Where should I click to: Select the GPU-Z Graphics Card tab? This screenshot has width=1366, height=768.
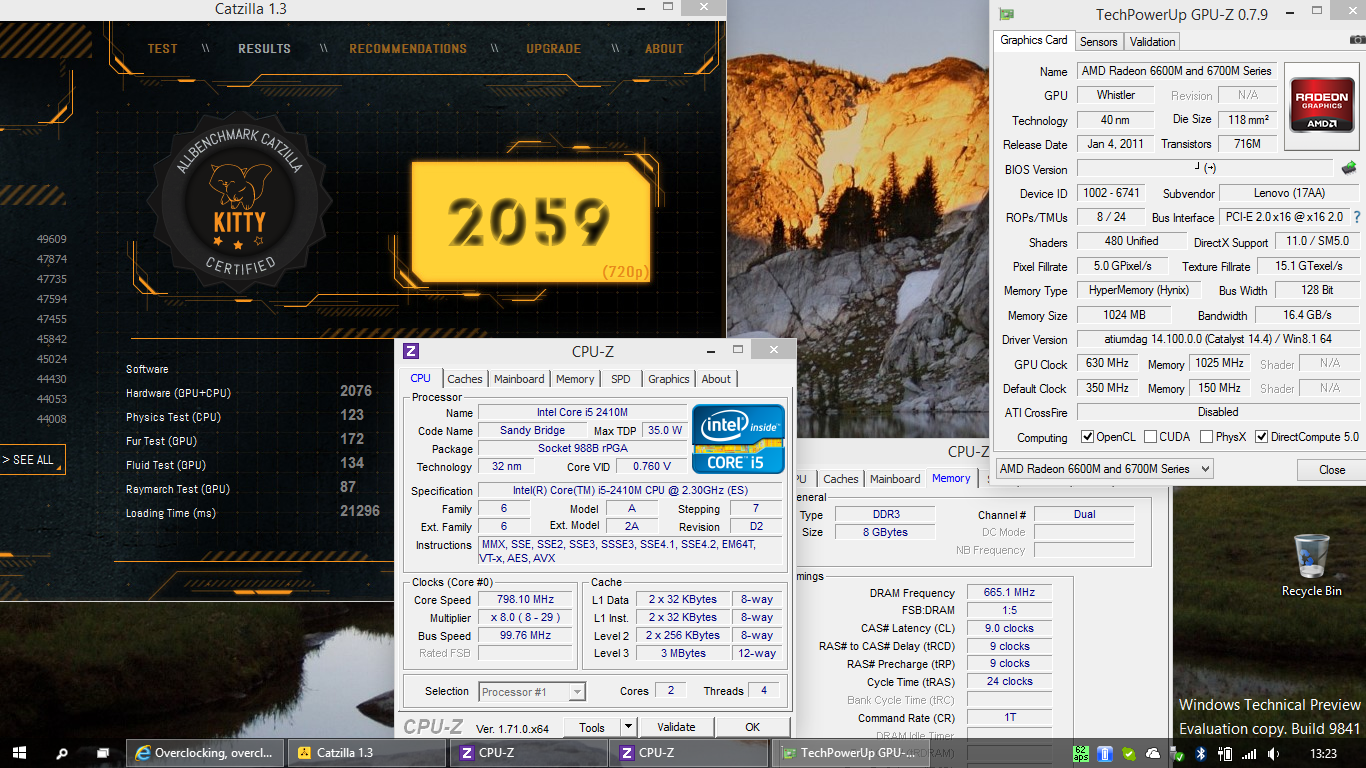(1034, 40)
